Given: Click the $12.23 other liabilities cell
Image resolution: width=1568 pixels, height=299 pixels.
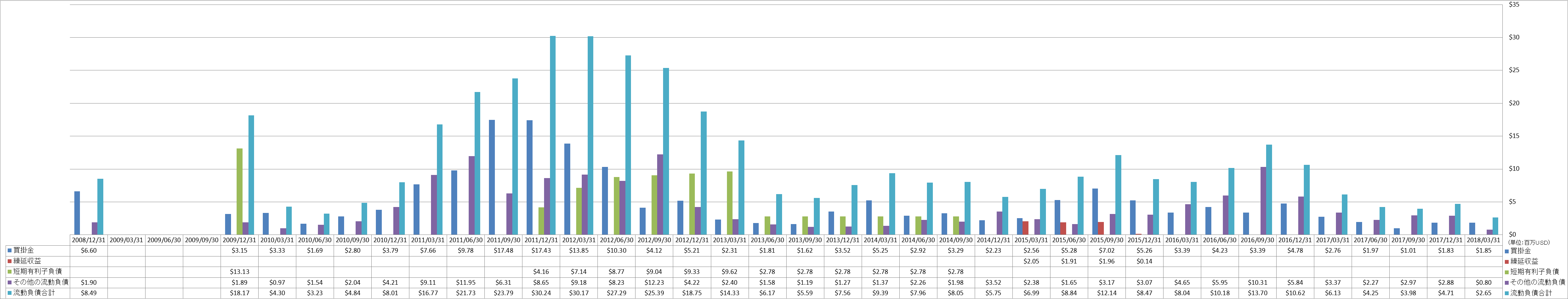Looking at the screenshot, I should point(654,283).
